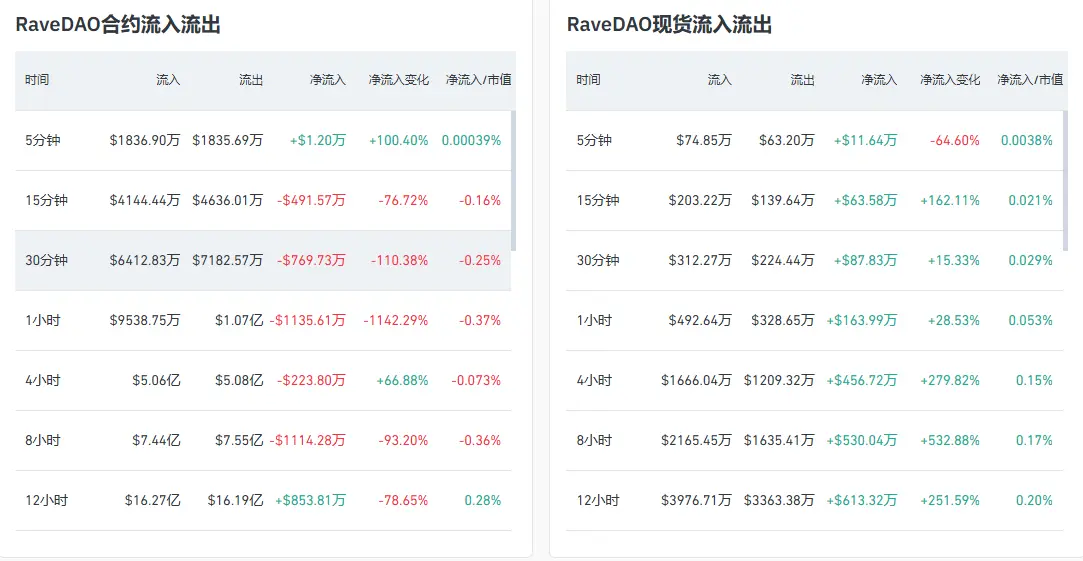Click the 净流入变化 header in the contract table
The image size is (1083, 561).
coord(399,80)
